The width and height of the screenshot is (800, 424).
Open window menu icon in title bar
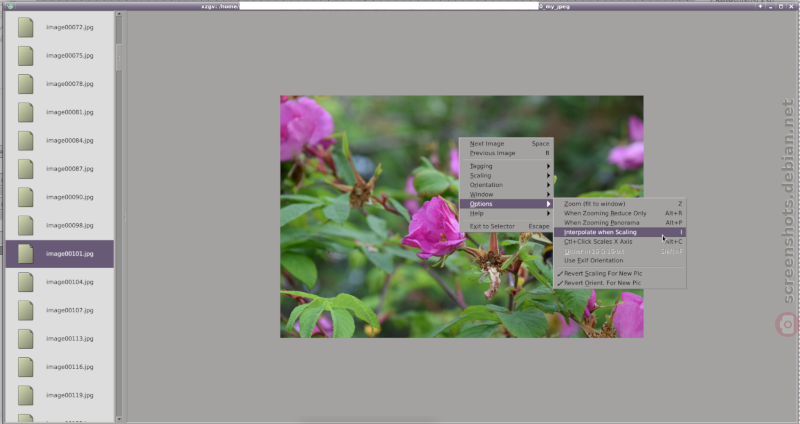point(10,7)
